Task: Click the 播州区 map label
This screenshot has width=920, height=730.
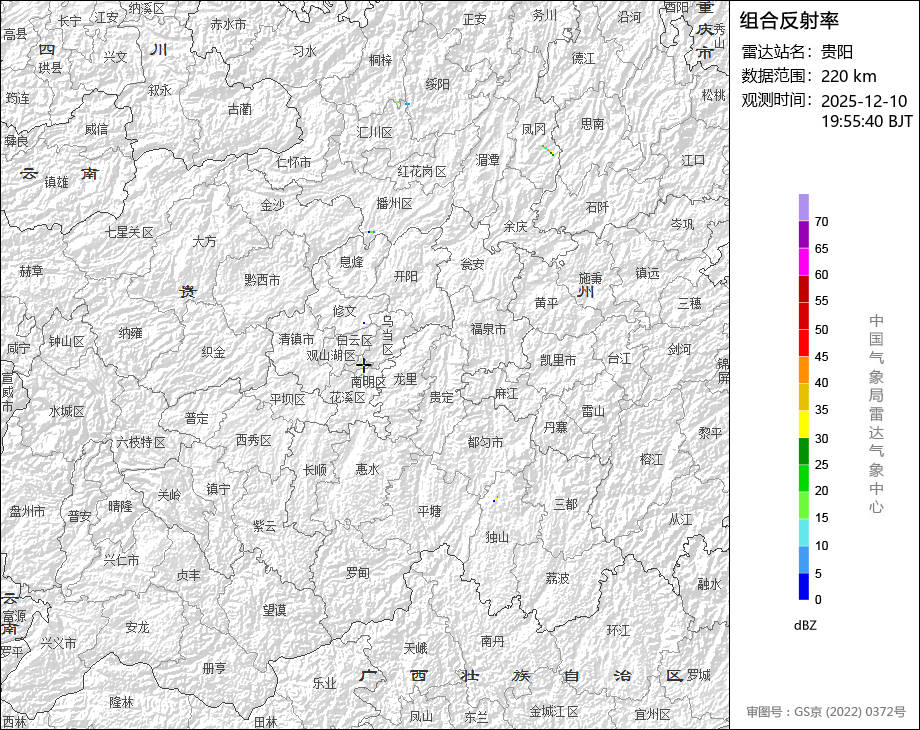Action: pos(394,204)
